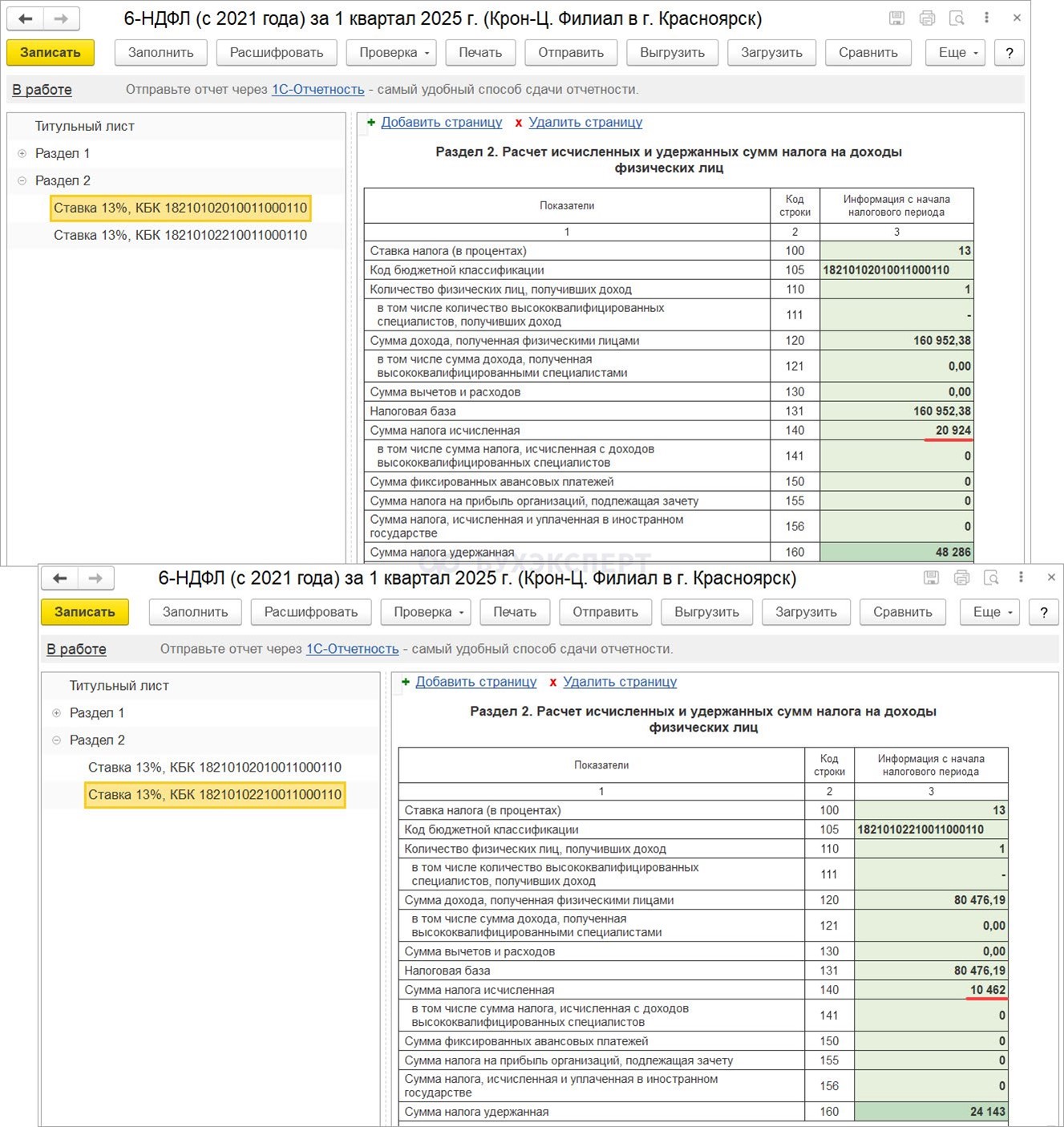
Task: Select Титульный лист in the lower window tree
Action: [x=119, y=686]
